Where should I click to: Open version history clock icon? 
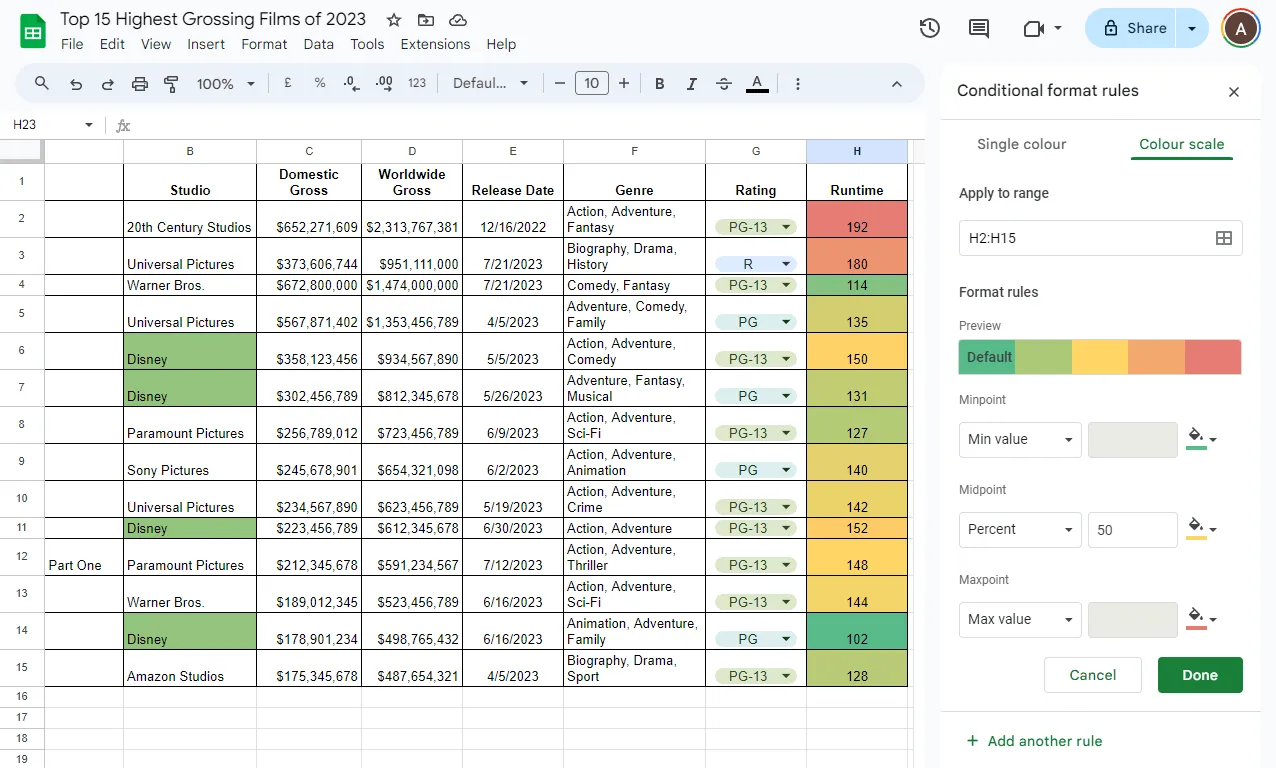click(x=930, y=28)
